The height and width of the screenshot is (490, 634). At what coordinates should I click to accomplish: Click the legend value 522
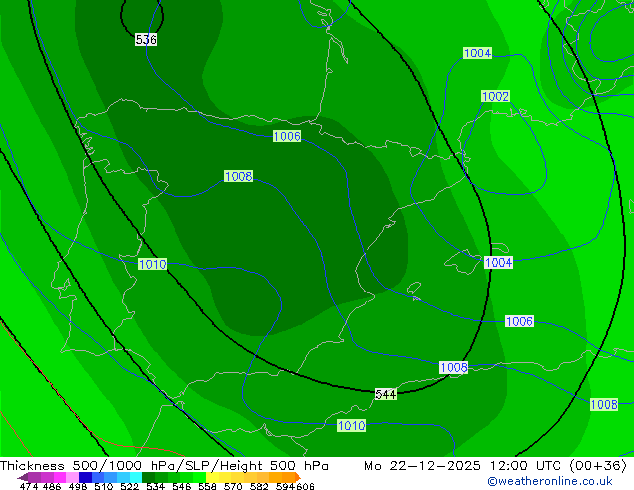pyautogui.click(x=129, y=486)
